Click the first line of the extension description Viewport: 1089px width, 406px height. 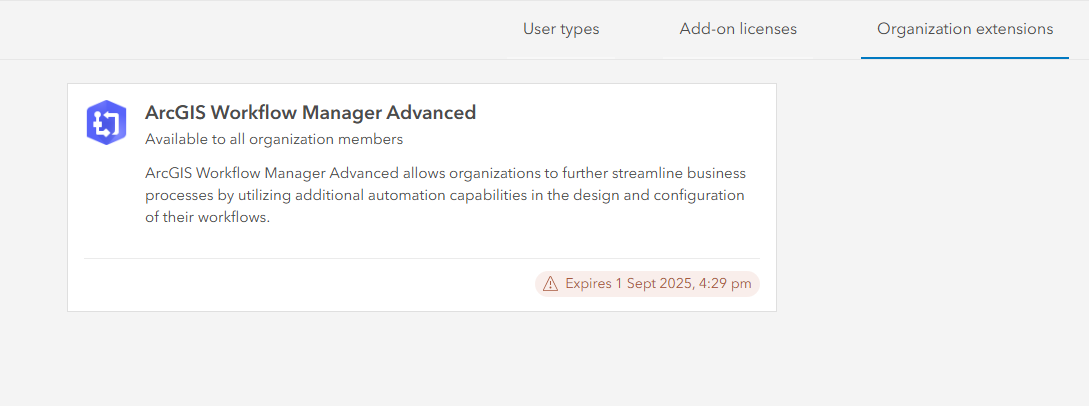coord(445,173)
